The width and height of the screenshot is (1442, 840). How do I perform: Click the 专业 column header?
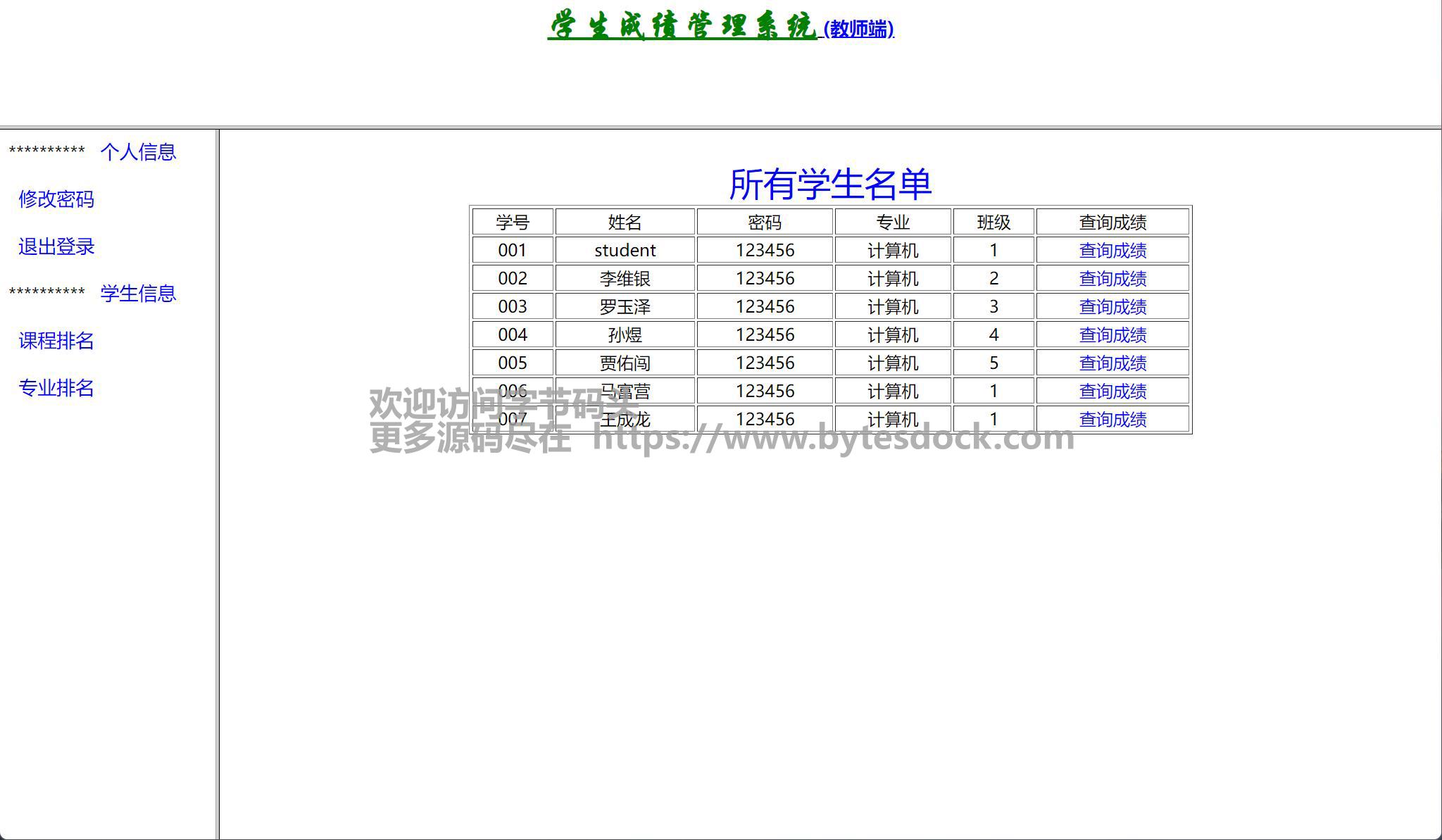point(892,222)
